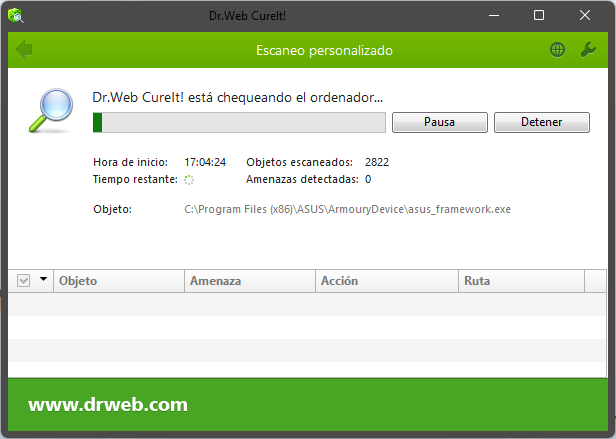This screenshot has width=616, height=439.
Task: Click the Ruta column header
Action: coord(521,281)
